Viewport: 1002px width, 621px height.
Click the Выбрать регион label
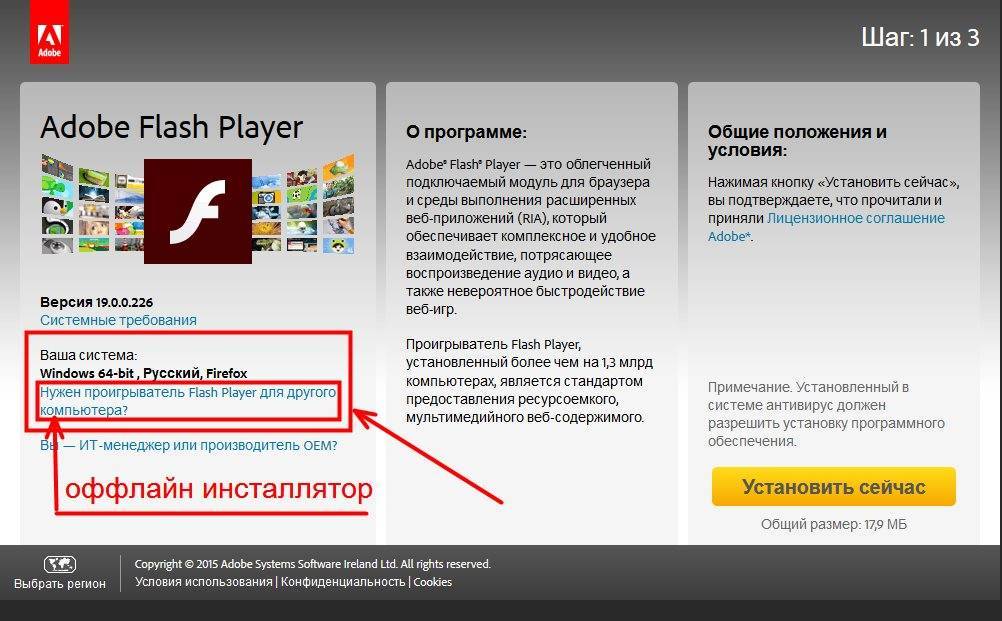[x=59, y=583]
